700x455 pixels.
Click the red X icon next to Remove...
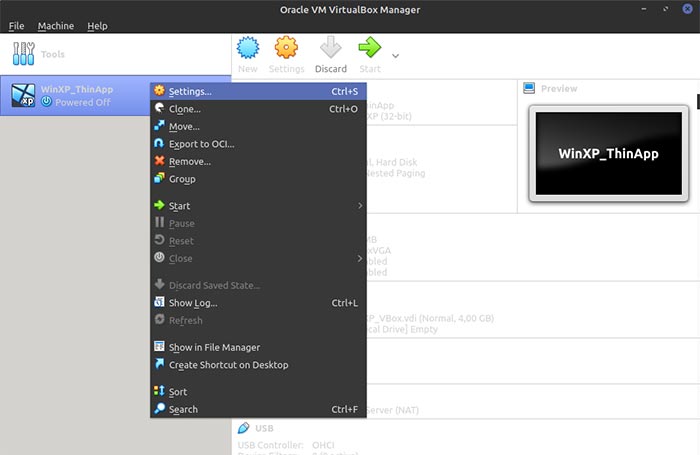pos(159,161)
